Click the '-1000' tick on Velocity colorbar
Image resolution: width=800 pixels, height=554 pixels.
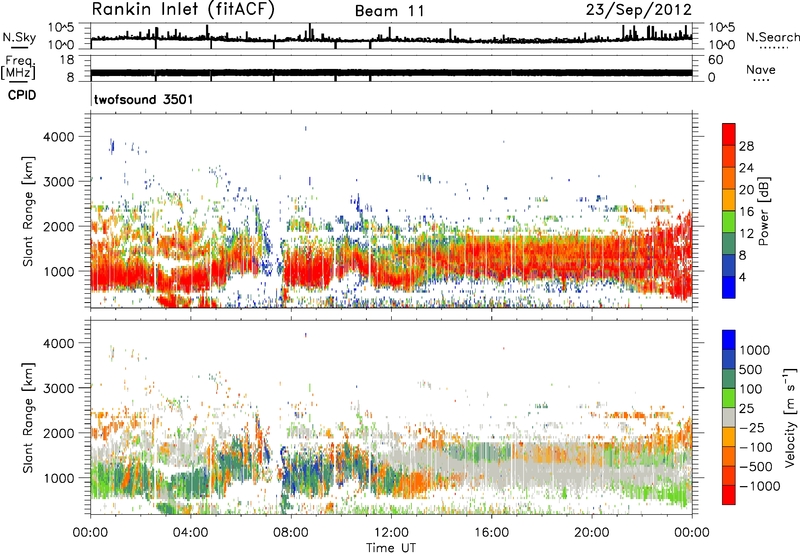click(759, 486)
